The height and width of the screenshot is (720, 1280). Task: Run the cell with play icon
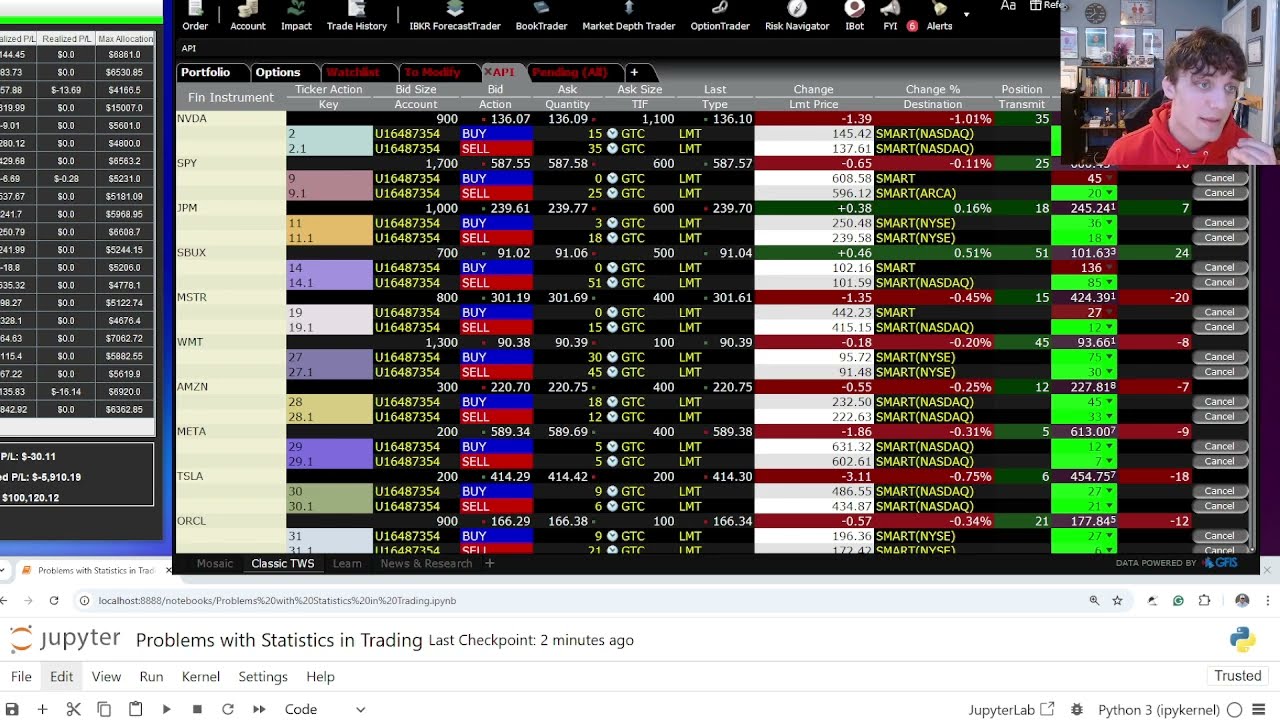click(166, 709)
